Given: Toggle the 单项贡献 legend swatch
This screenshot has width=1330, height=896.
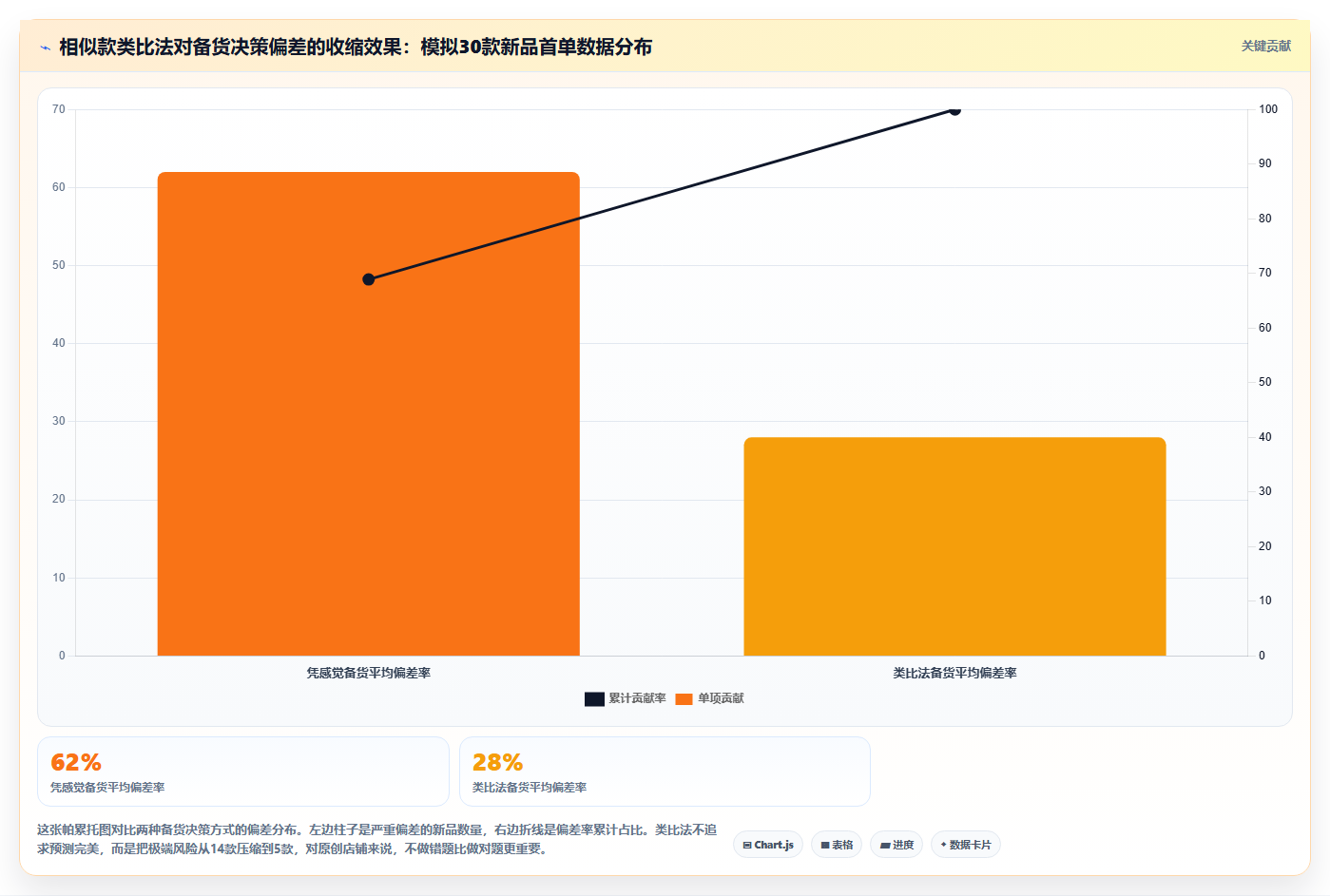Looking at the screenshot, I should (x=684, y=698).
